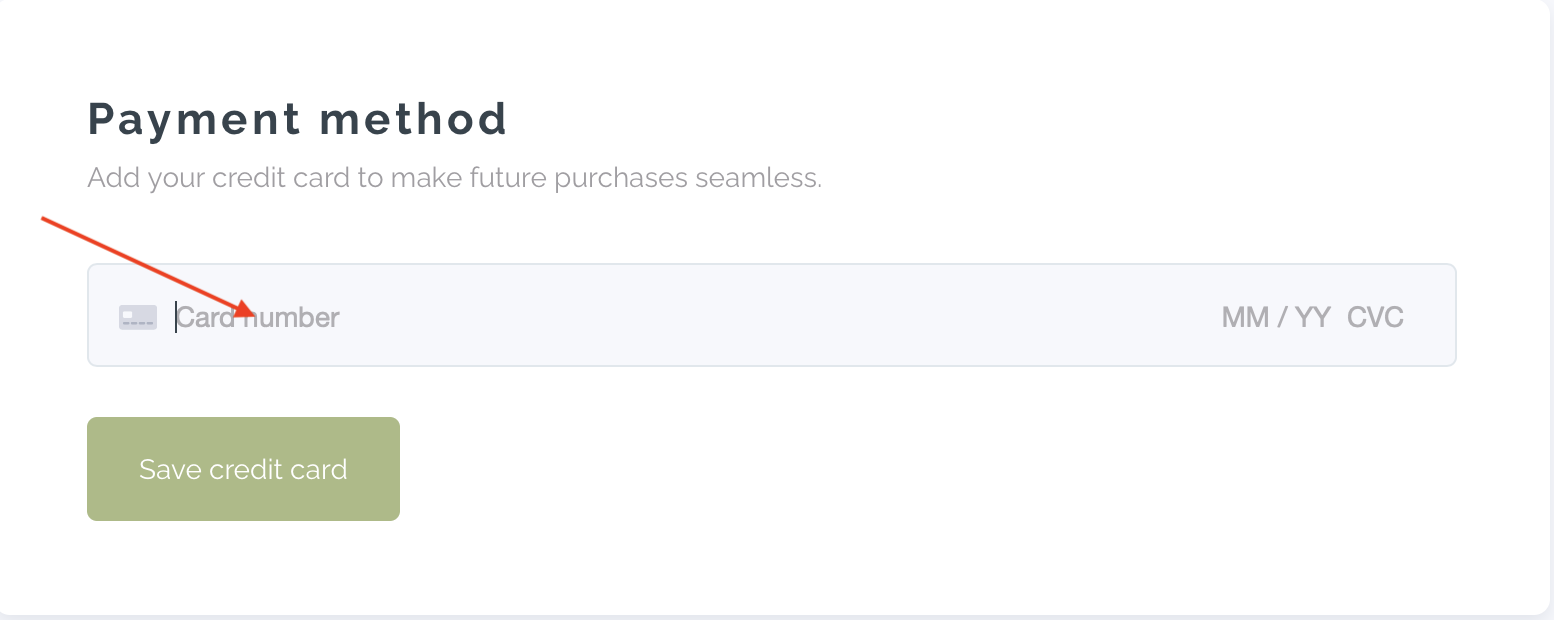Image resolution: width=1554 pixels, height=620 pixels.
Task: Click the 'Add your credit card' description text
Action: [x=454, y=179]
